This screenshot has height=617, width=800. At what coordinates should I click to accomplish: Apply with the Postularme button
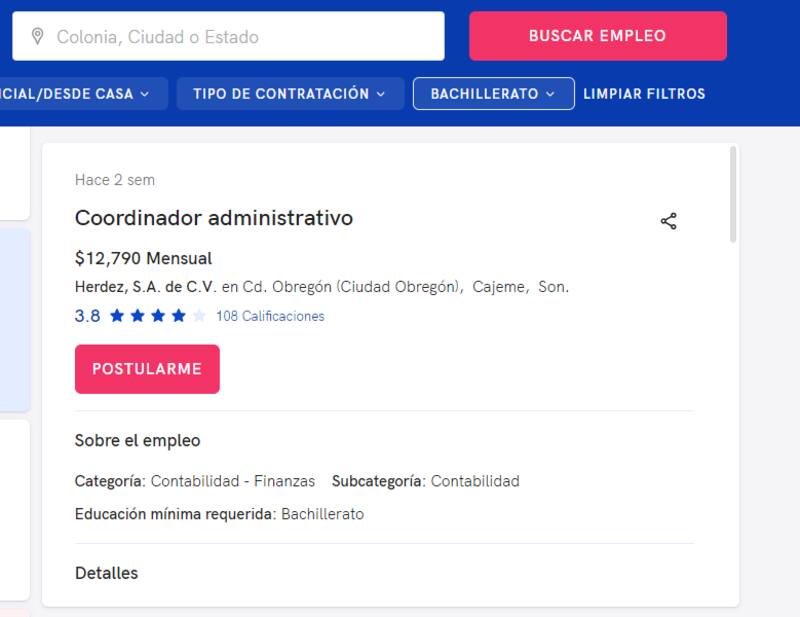(147, 369)
